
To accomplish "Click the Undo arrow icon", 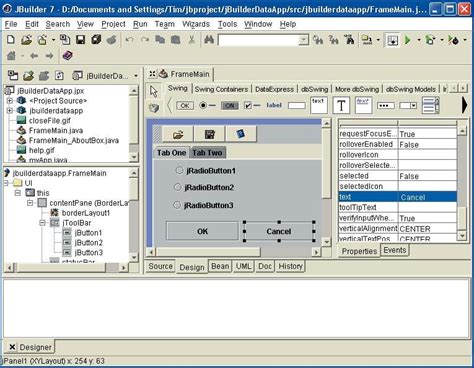I will (129, 40).
